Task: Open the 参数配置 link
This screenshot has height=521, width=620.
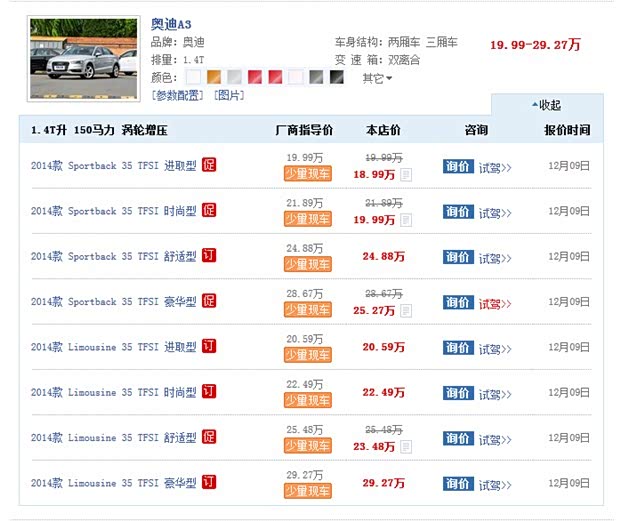Action: pos(177,95)
